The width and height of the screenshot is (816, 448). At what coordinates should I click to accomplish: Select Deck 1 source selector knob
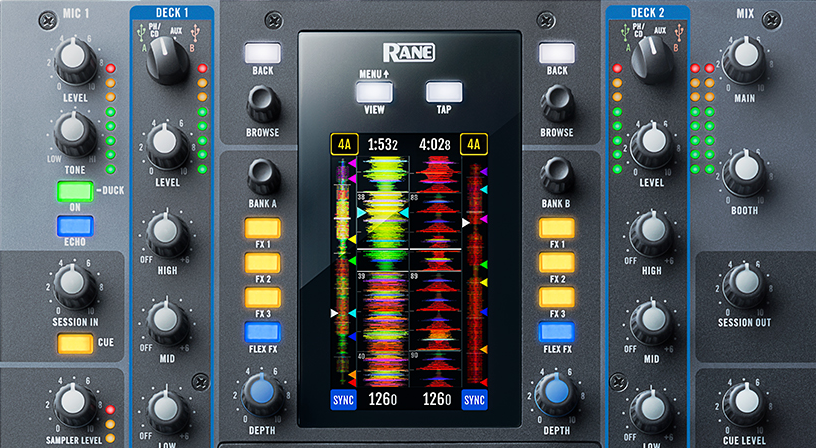(x=168, y=60)
